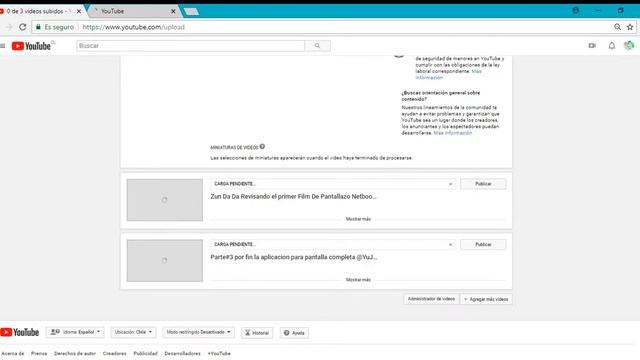
Task: Reload the page with the browser refresh icon
Action: coord(22,27)
